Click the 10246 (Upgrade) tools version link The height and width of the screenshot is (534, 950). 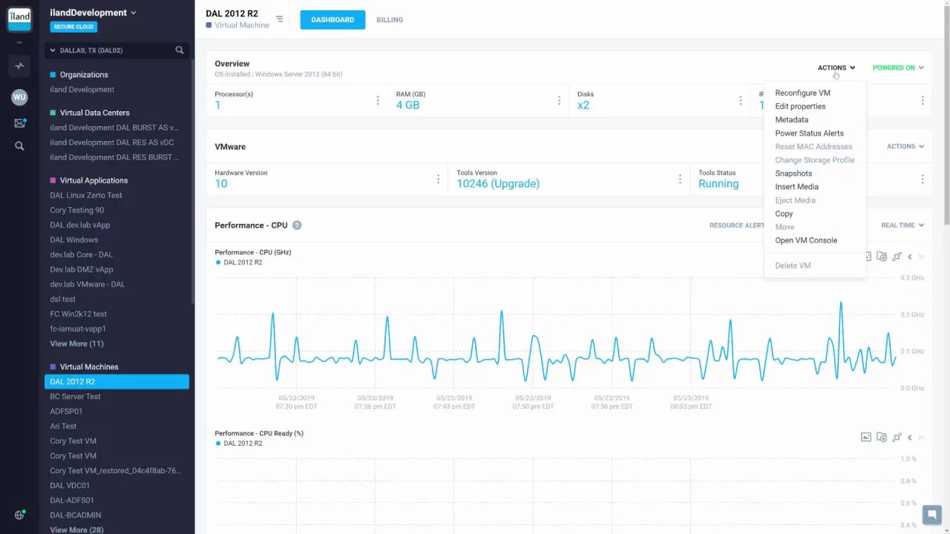(498, 184)
